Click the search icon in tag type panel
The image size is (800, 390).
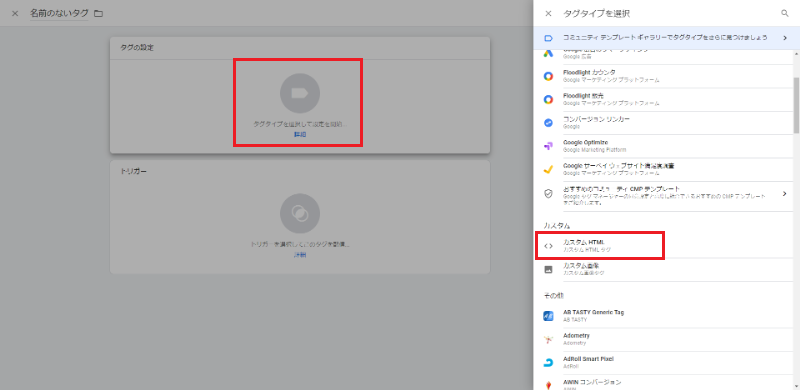click(x=785, y=14)
